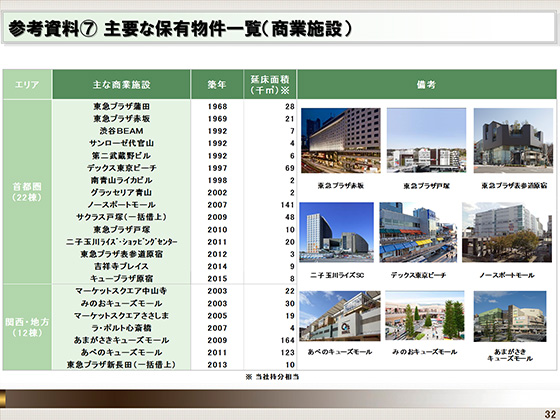This screenshot has height=420, width=560.
Task: Click the 東急プラザ赤坂 photo caption
Action: (x=341, y=186)
